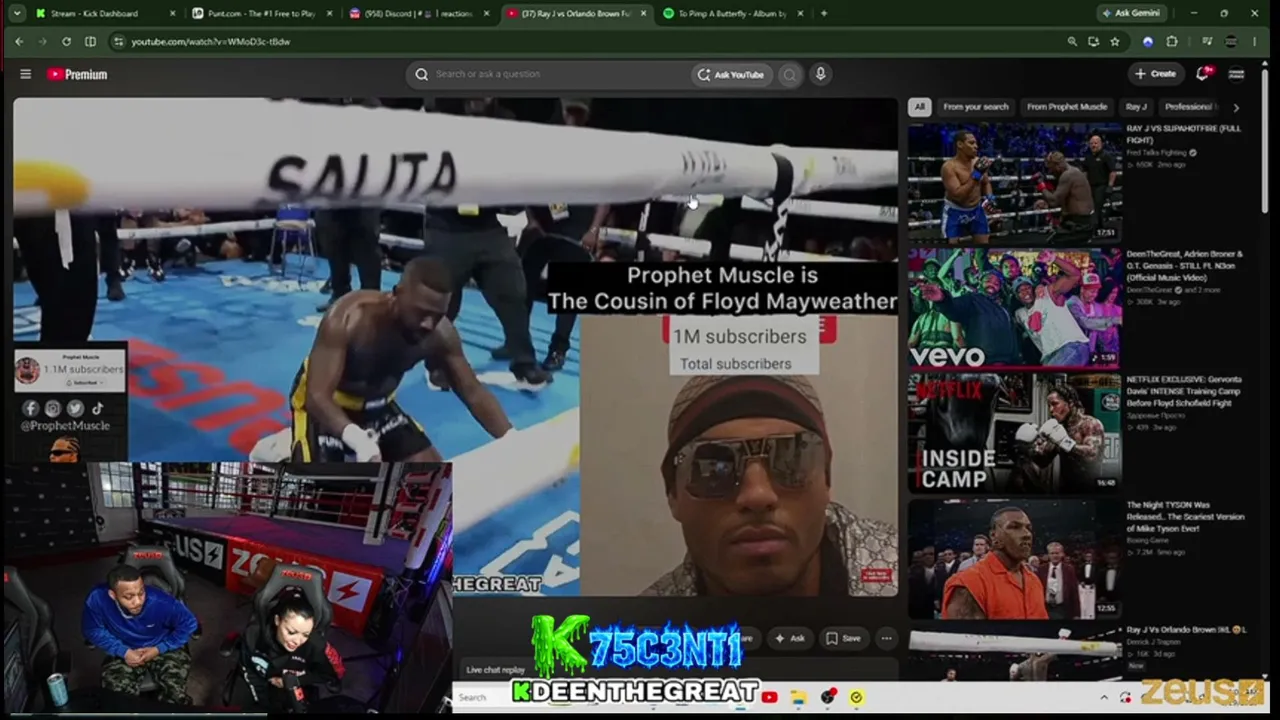Click the Ask button below the video
The height and width of the screenshot is (720, 1280).
pos(790,638)
